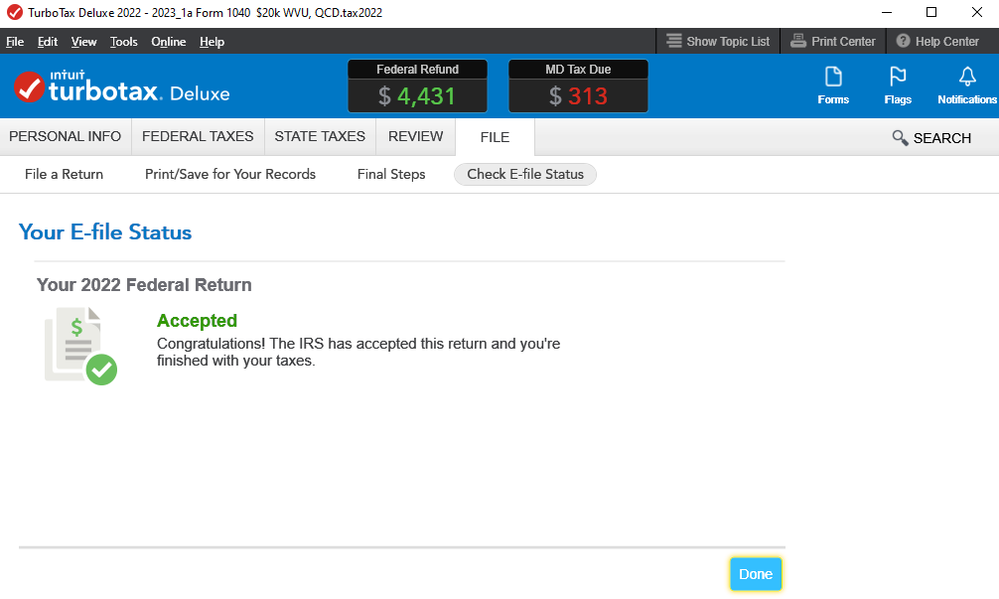This screenshot has width=999, height=599.
Task: Click the Your E-file Status heading
Action: 105,232
